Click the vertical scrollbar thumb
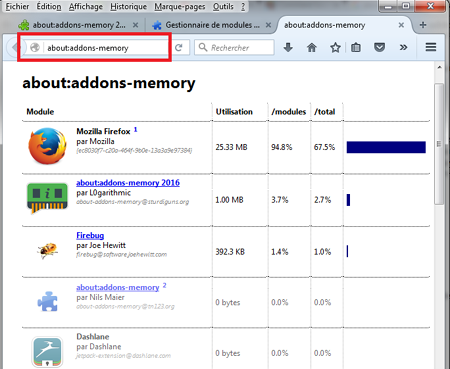Viewport: 450px width, 369px height. (x=439, y=144)
